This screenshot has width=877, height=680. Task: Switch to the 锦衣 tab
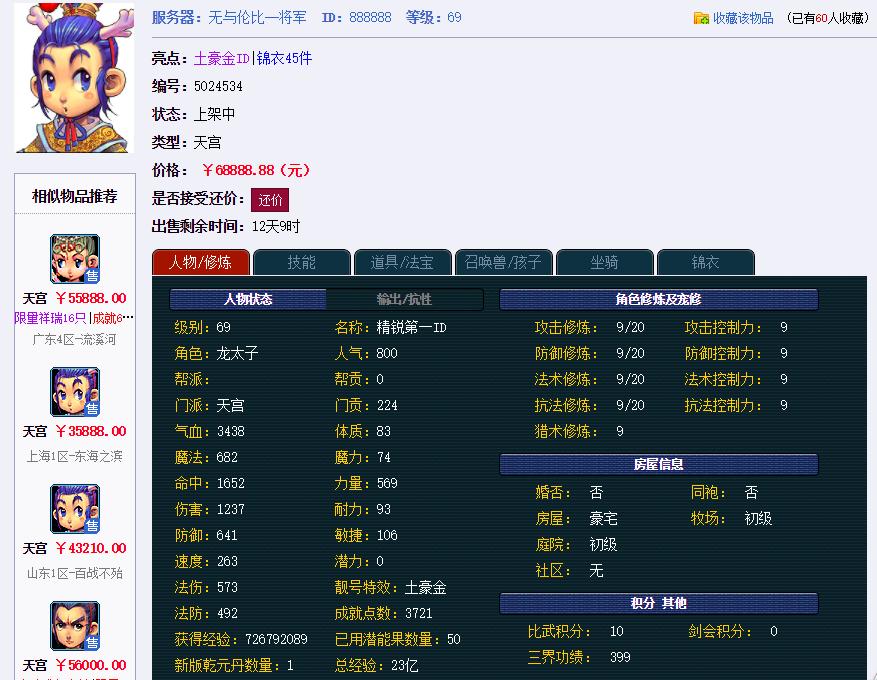[x=705, y=261]
